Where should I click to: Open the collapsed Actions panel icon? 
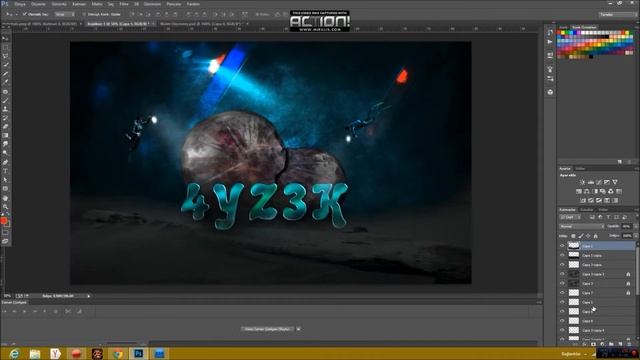[x=550, y=42]
